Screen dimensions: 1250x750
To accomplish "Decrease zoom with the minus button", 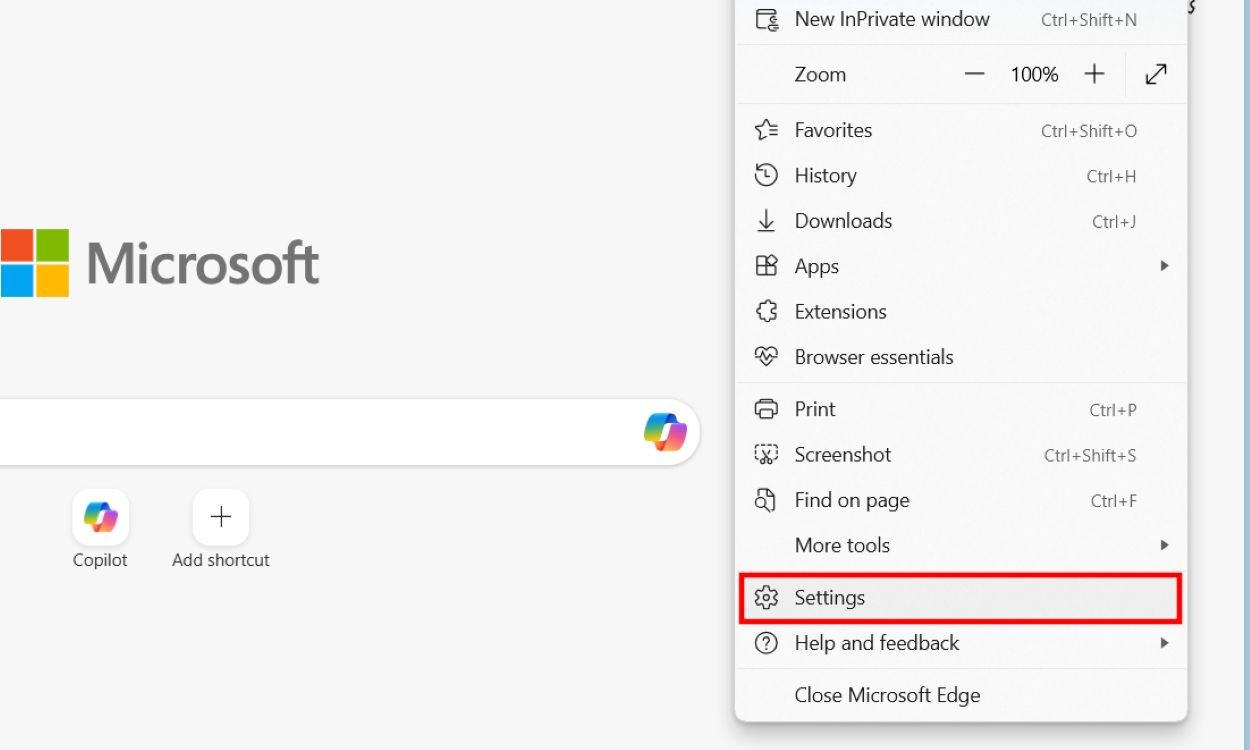I will [974, 74].
